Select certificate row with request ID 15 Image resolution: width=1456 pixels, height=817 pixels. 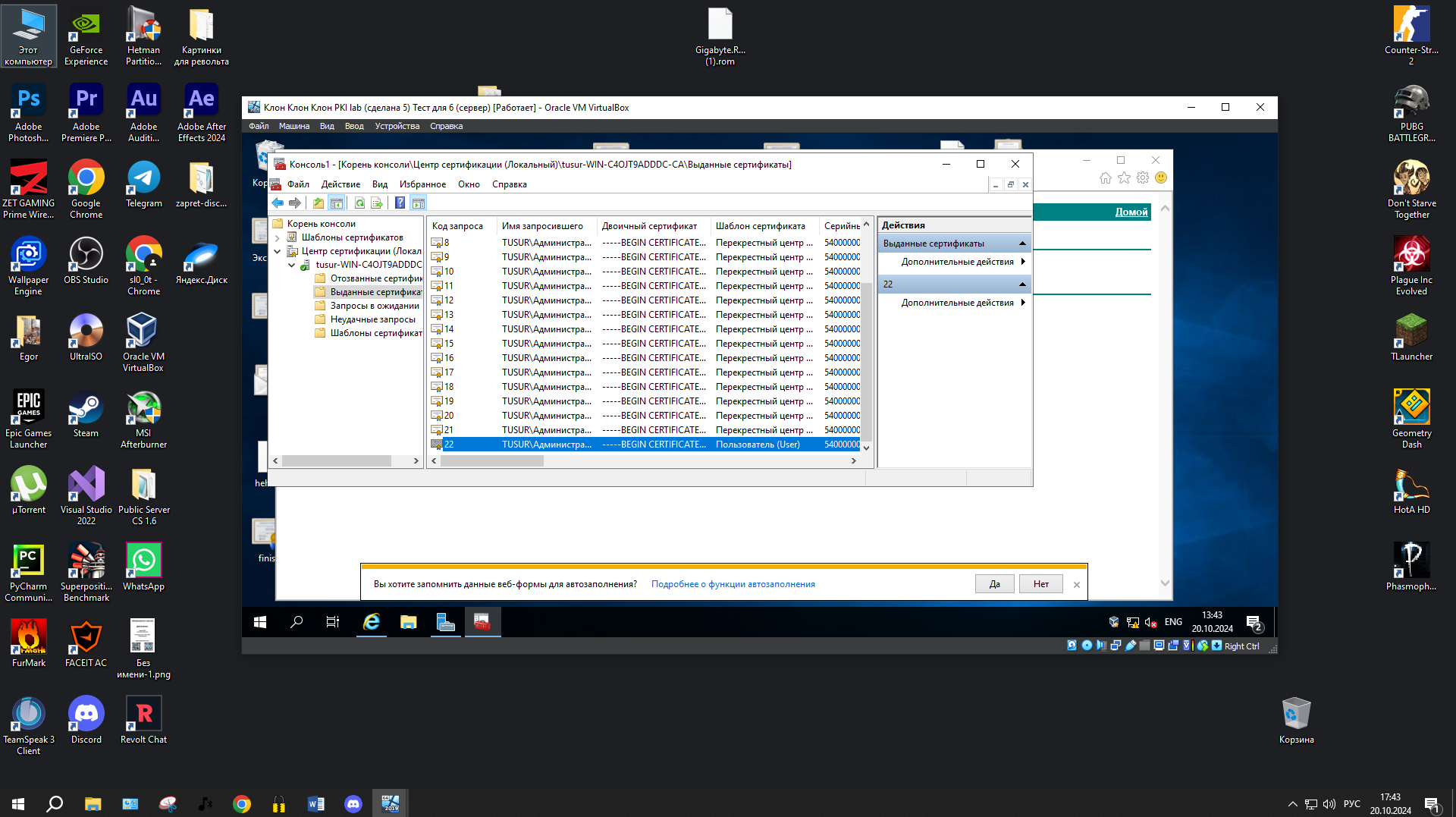645,344
